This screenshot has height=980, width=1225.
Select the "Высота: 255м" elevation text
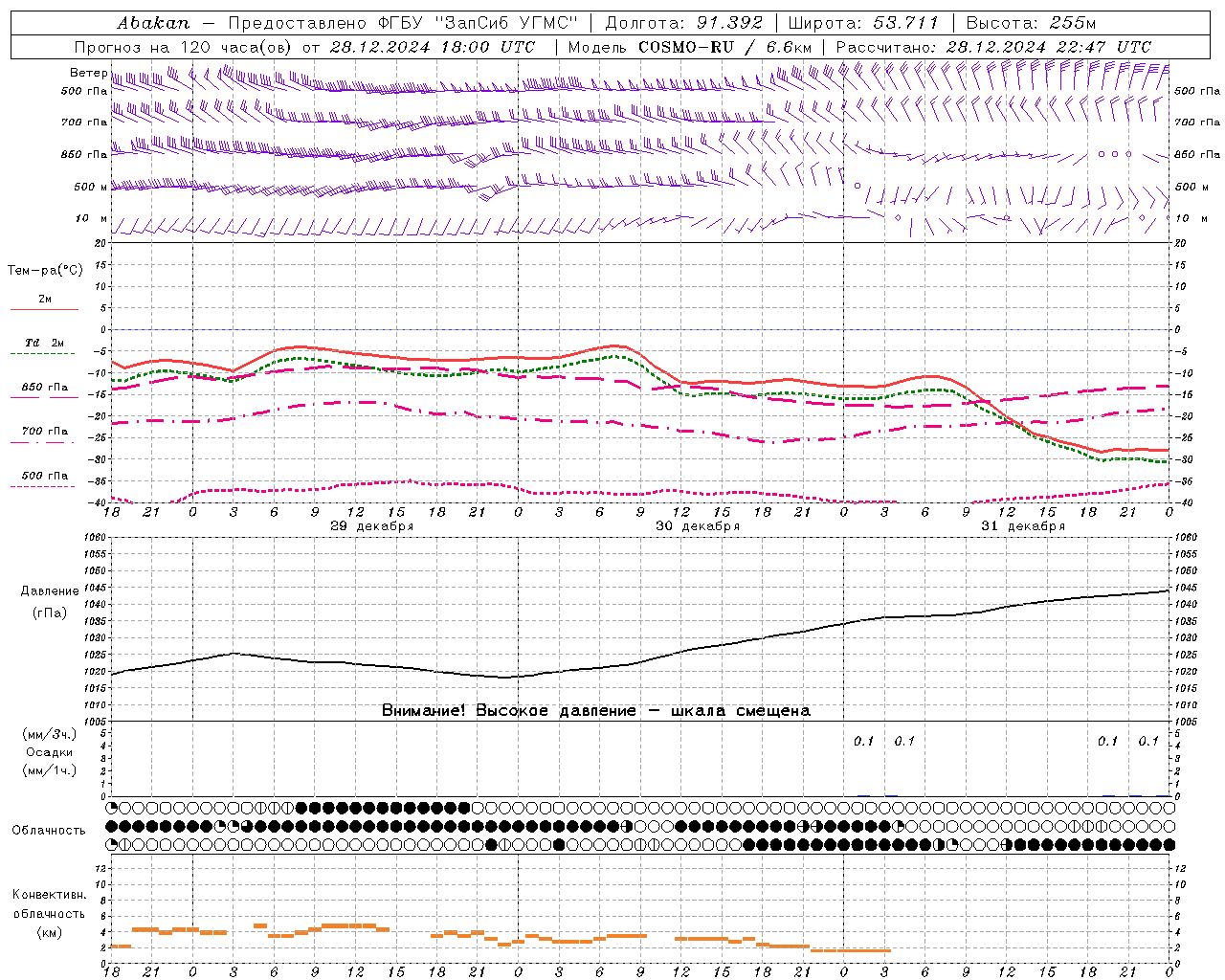coord(1031,23)
